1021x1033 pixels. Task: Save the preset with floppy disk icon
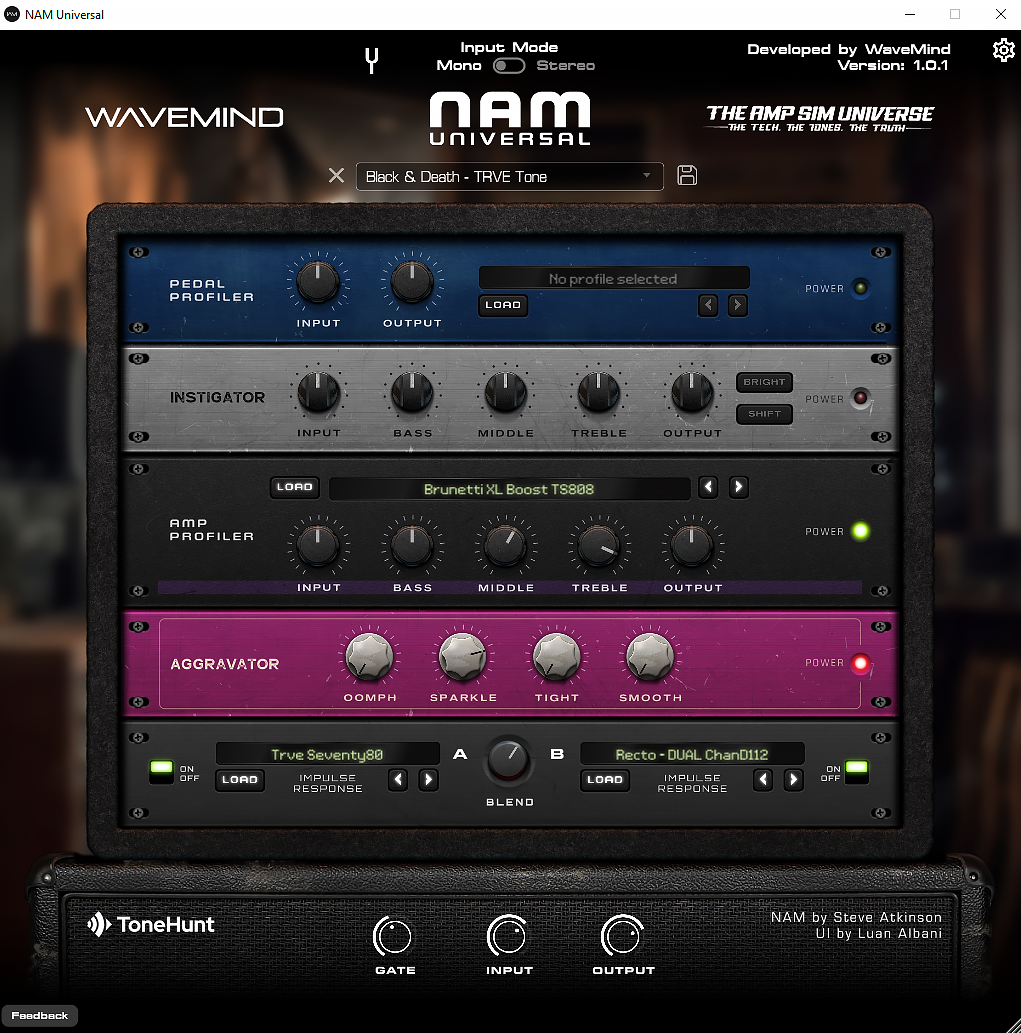click(x=687, y=175)
